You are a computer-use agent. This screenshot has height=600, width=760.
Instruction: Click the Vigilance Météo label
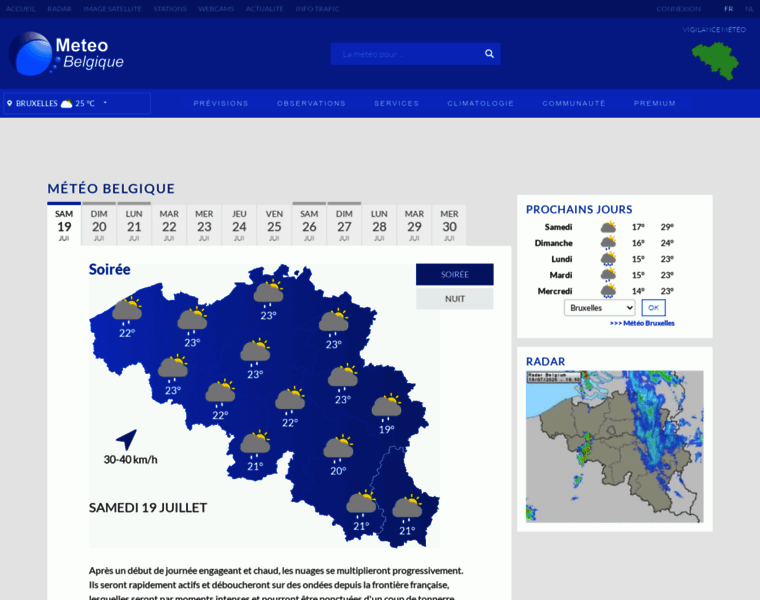point(714,30)
